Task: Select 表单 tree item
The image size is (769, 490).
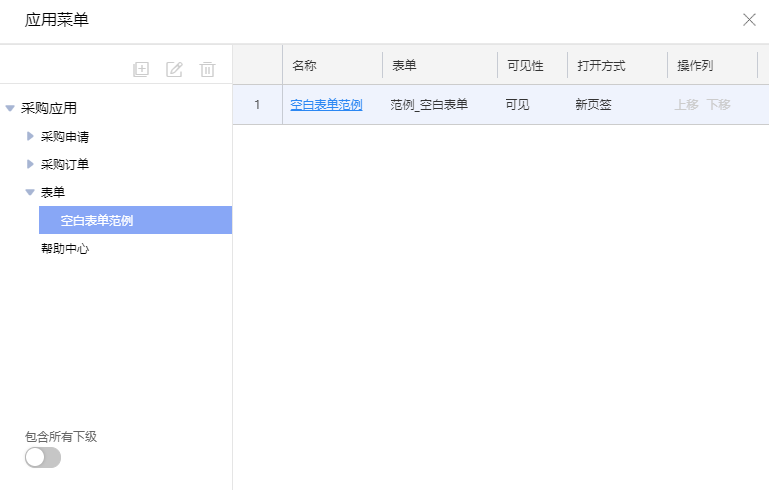Action: pos(52,192)
